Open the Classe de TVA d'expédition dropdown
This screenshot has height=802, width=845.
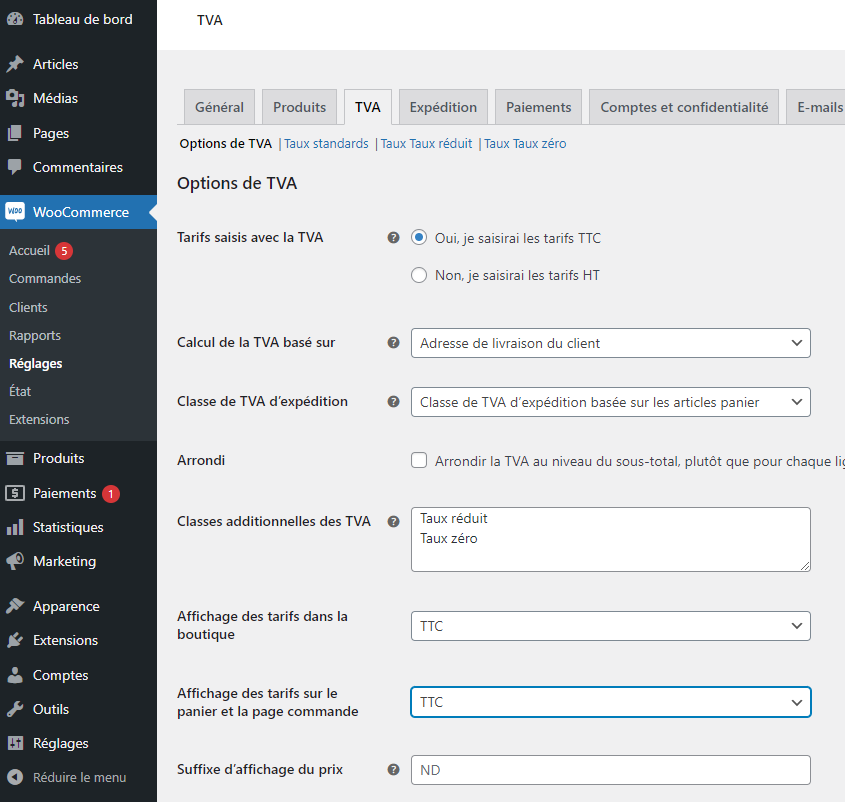coord(610,402)
